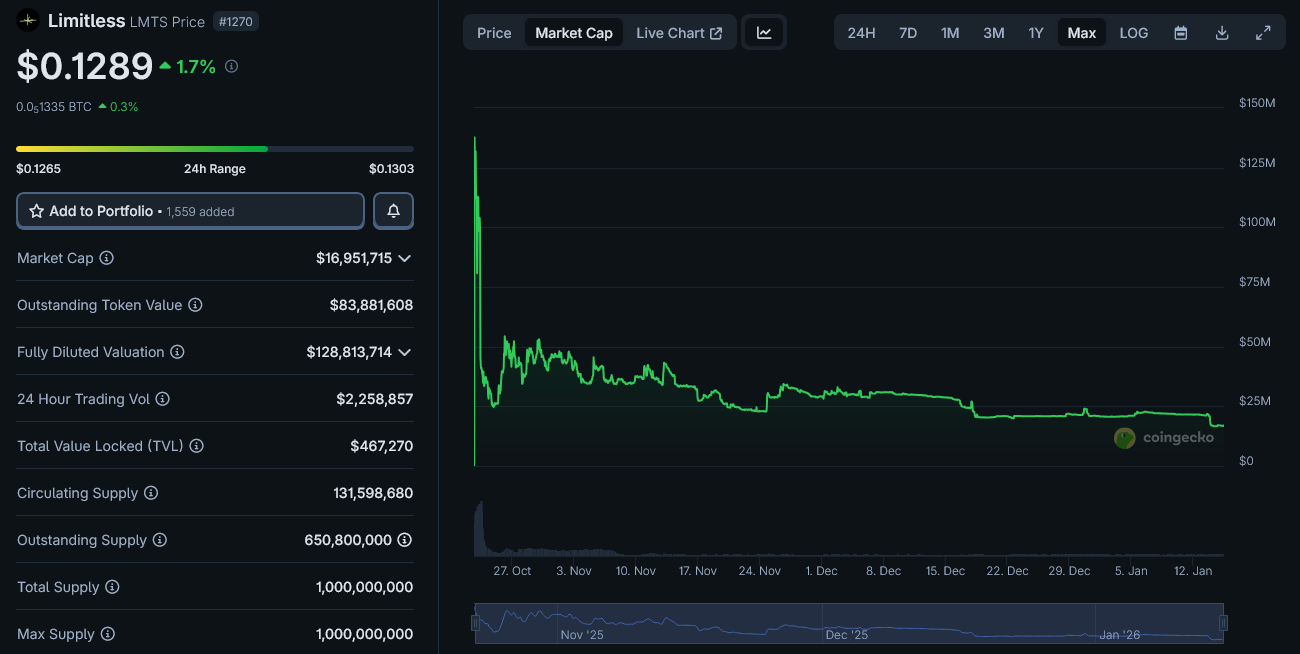Select the Market Cap chart tab
This screenshot has height=654, width=1300.
[574, 33]
